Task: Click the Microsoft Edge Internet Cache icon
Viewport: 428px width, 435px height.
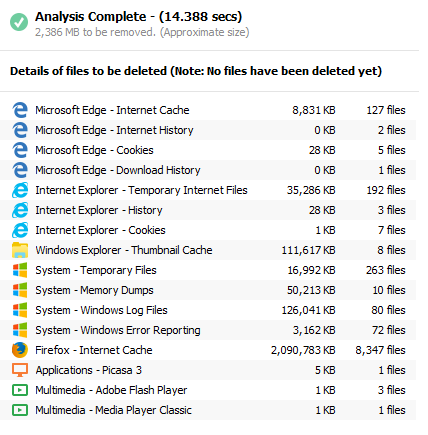Action: [x=20, y=110]
